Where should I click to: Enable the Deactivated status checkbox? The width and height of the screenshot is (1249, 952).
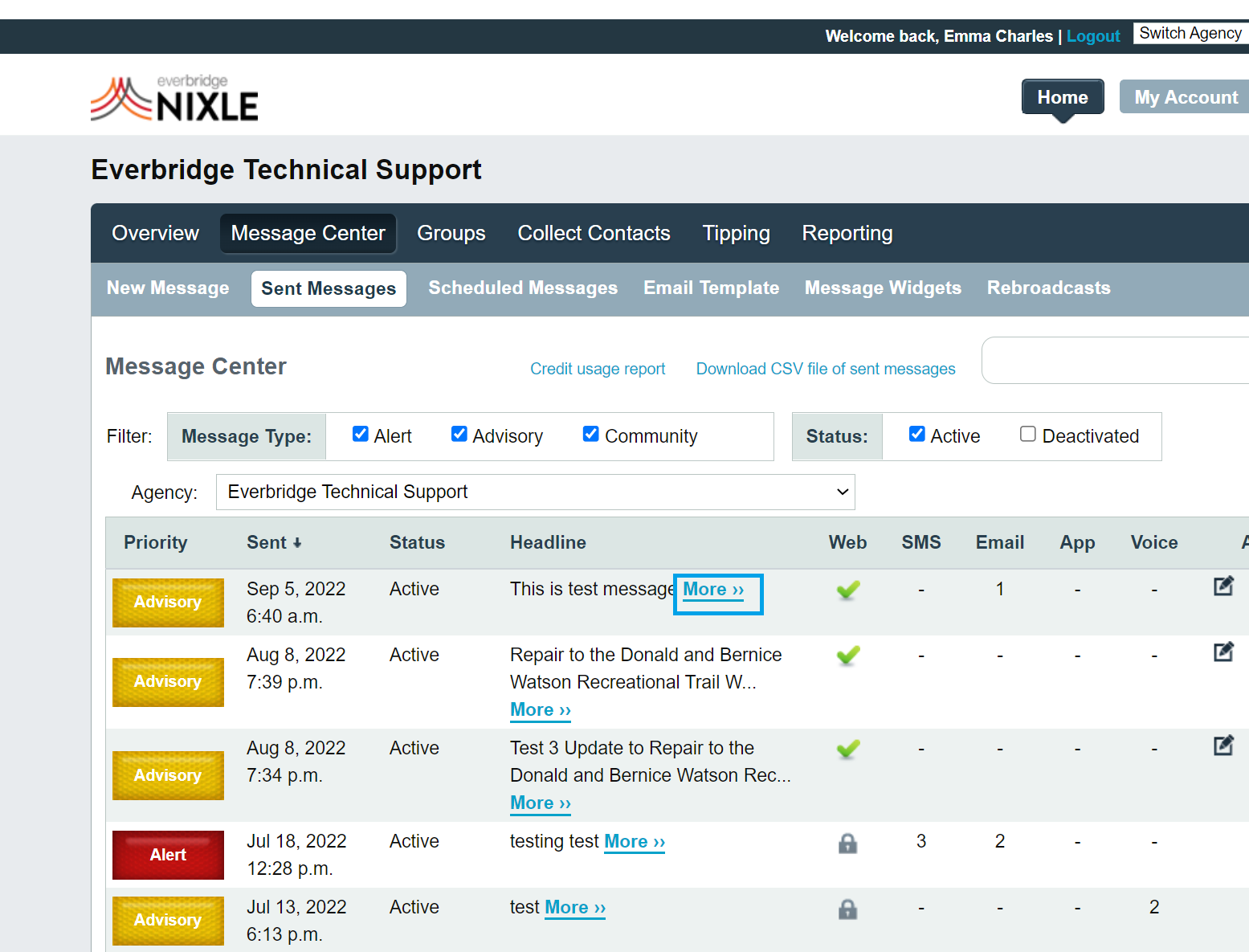point(1028,434)
